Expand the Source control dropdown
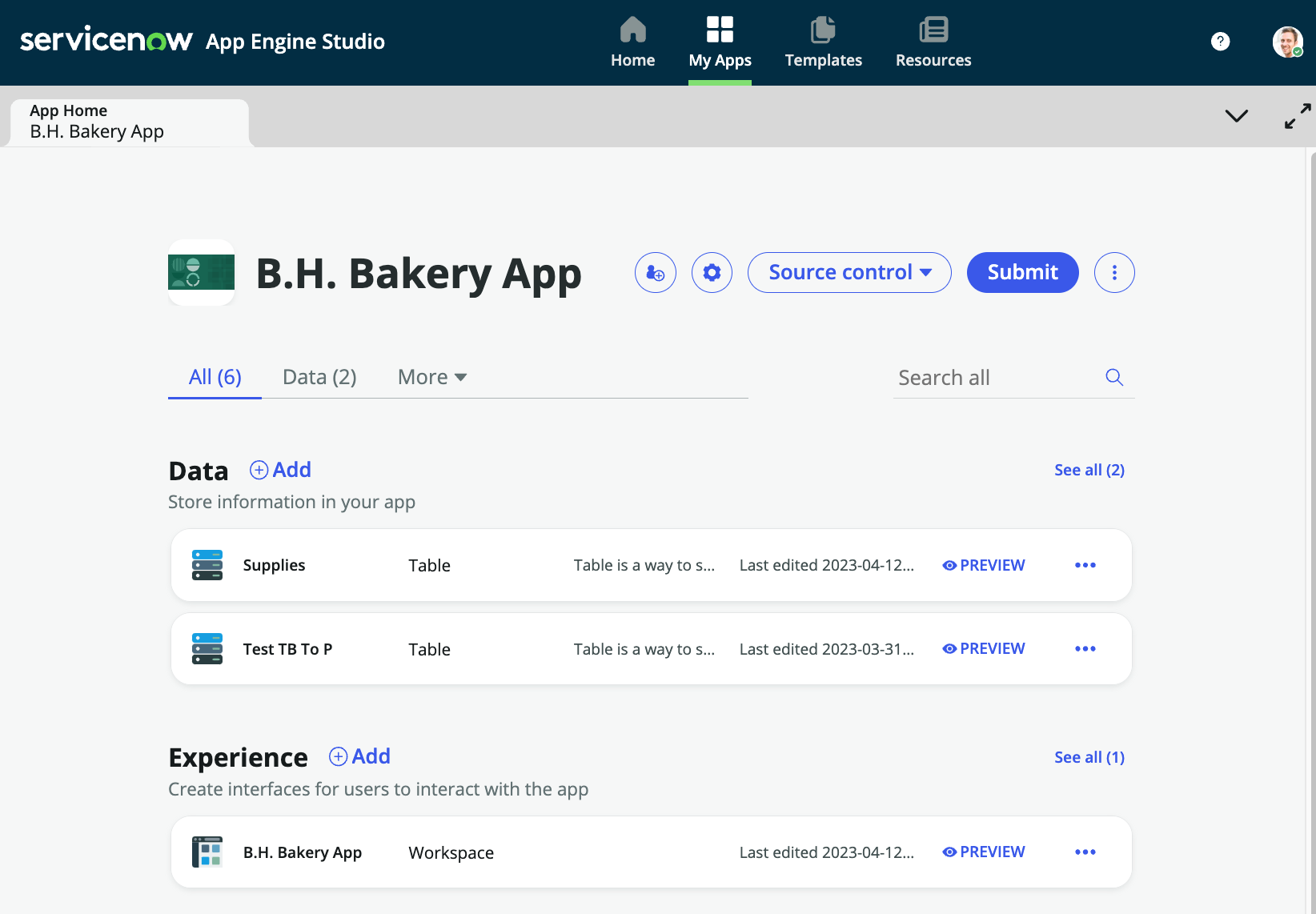Image resolution: width=1316 pixels, height=914 pixels. (x=849, y=273)
